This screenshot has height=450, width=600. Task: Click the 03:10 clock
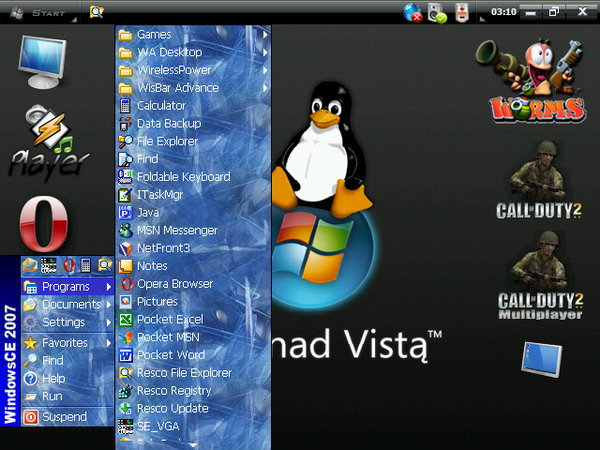tap(504, 12)
